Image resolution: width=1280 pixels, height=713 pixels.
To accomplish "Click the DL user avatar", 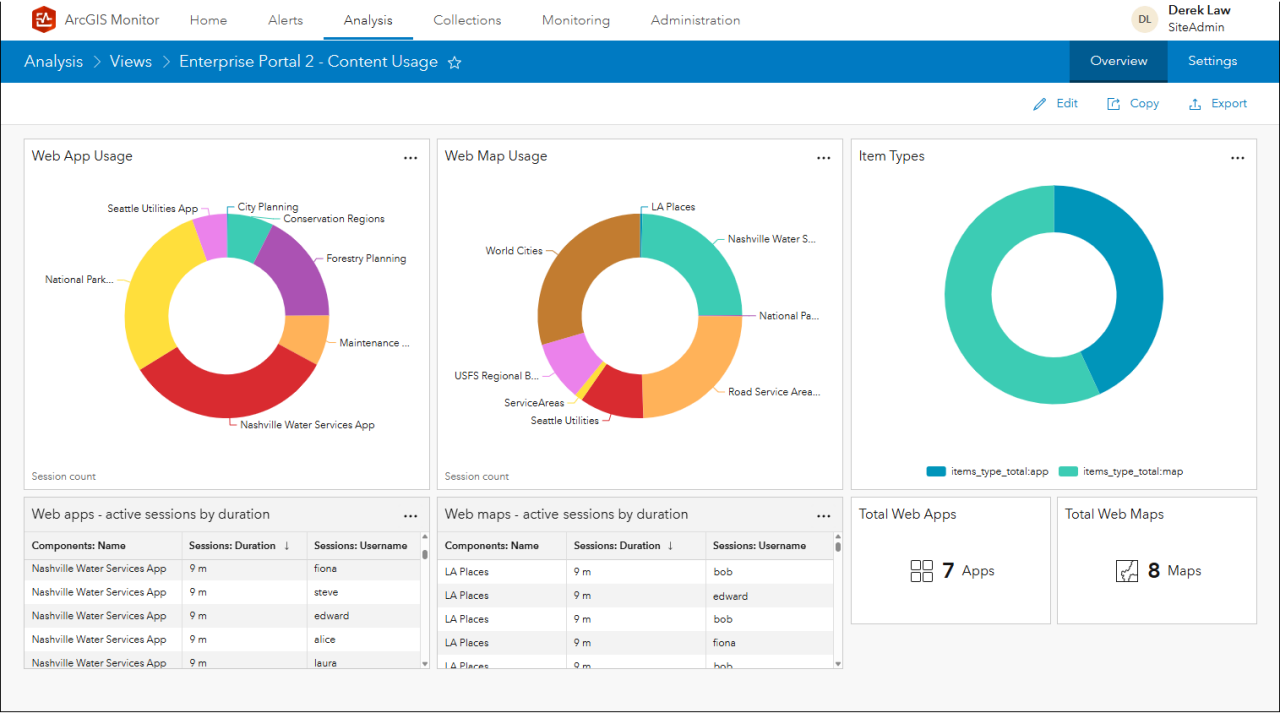I will 1145,19.
